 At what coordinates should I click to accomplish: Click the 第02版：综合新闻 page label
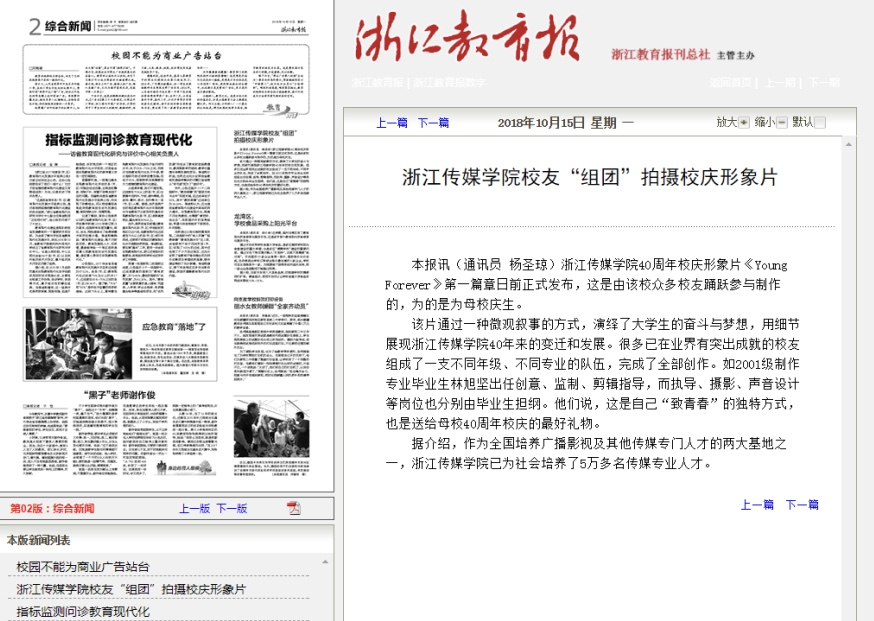[x=52, y=508]
